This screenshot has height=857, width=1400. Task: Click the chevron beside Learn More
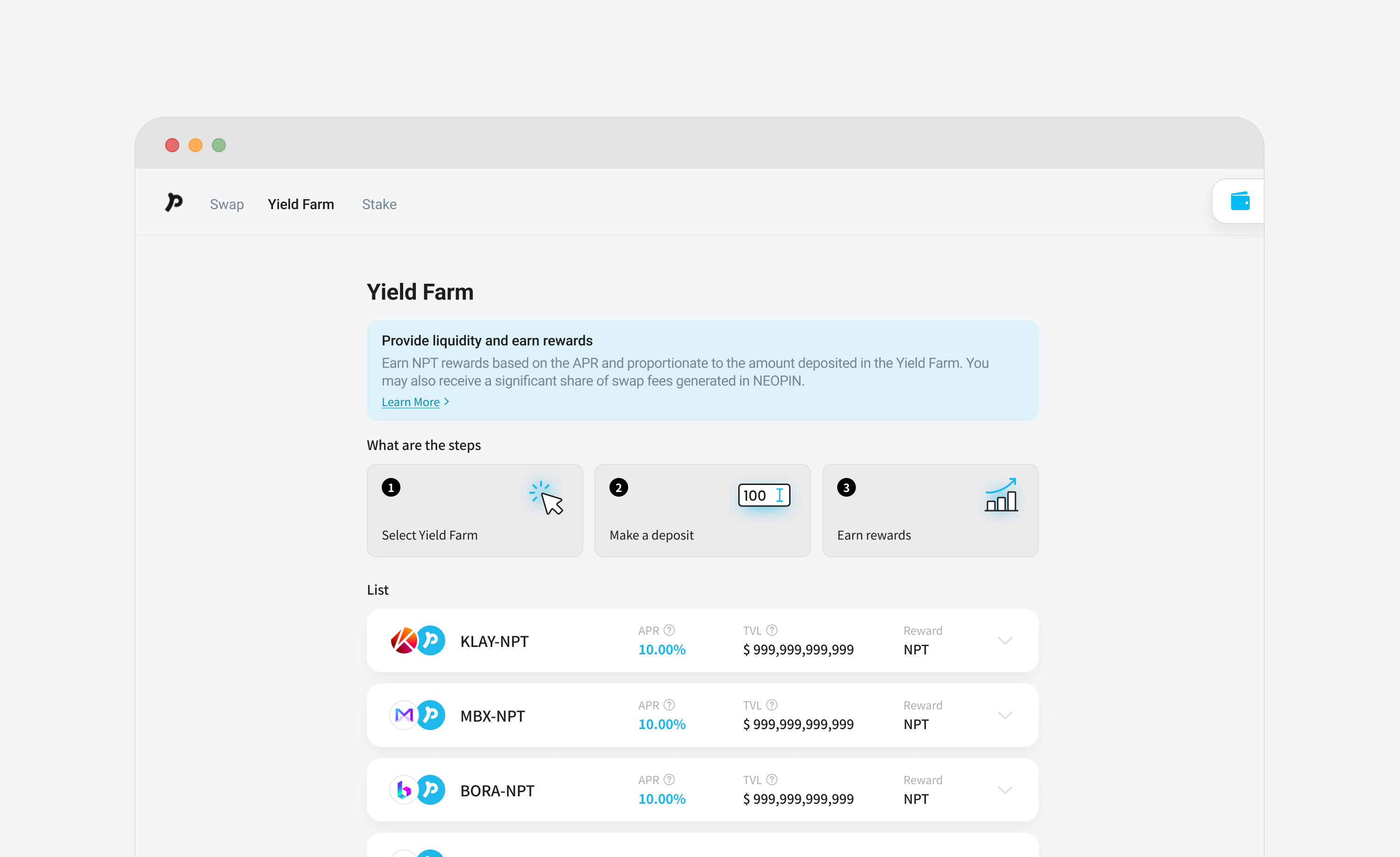[x=447, y=402]
